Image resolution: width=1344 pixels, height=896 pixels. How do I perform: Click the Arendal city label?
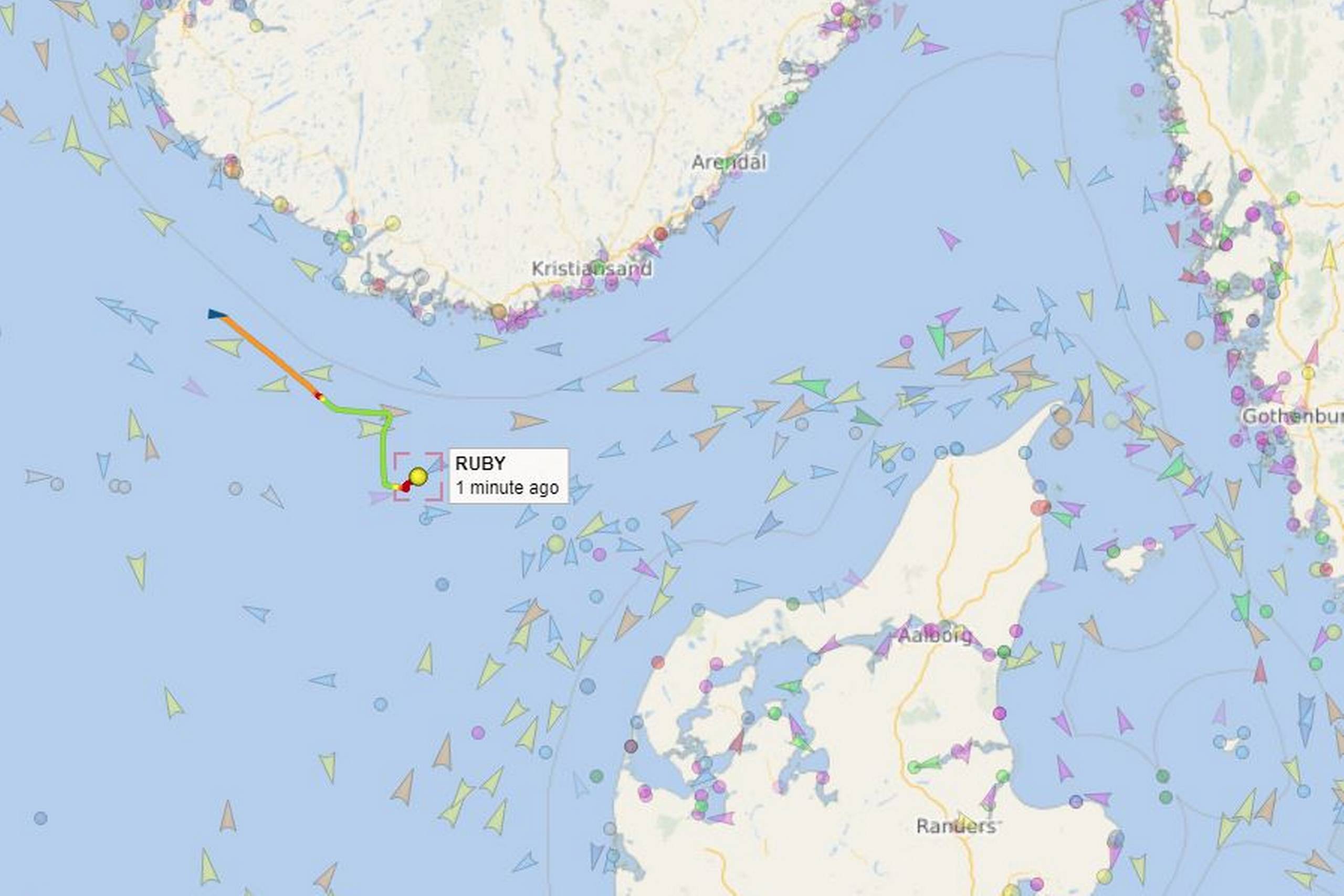coord(729,162)
